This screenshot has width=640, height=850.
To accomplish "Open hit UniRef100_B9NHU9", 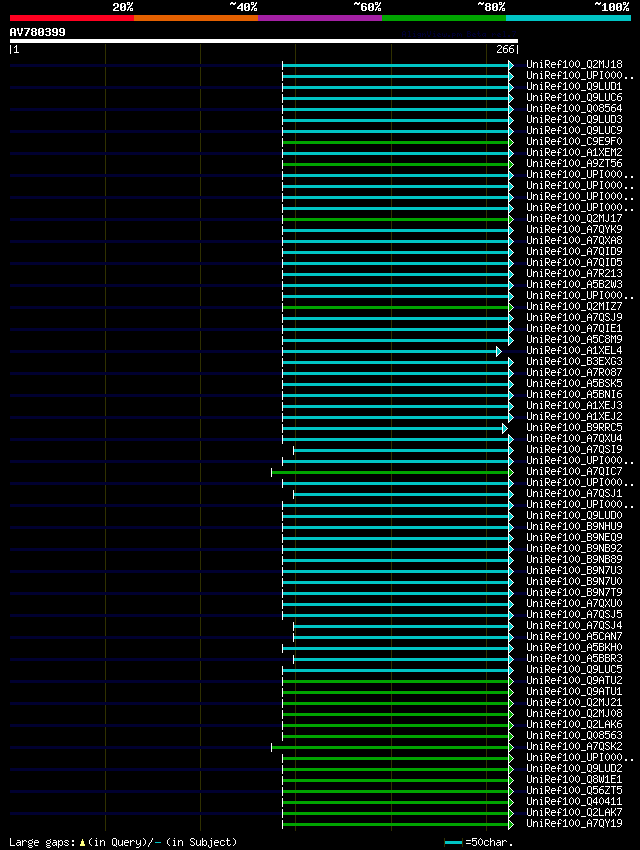I will click(574, 526).
